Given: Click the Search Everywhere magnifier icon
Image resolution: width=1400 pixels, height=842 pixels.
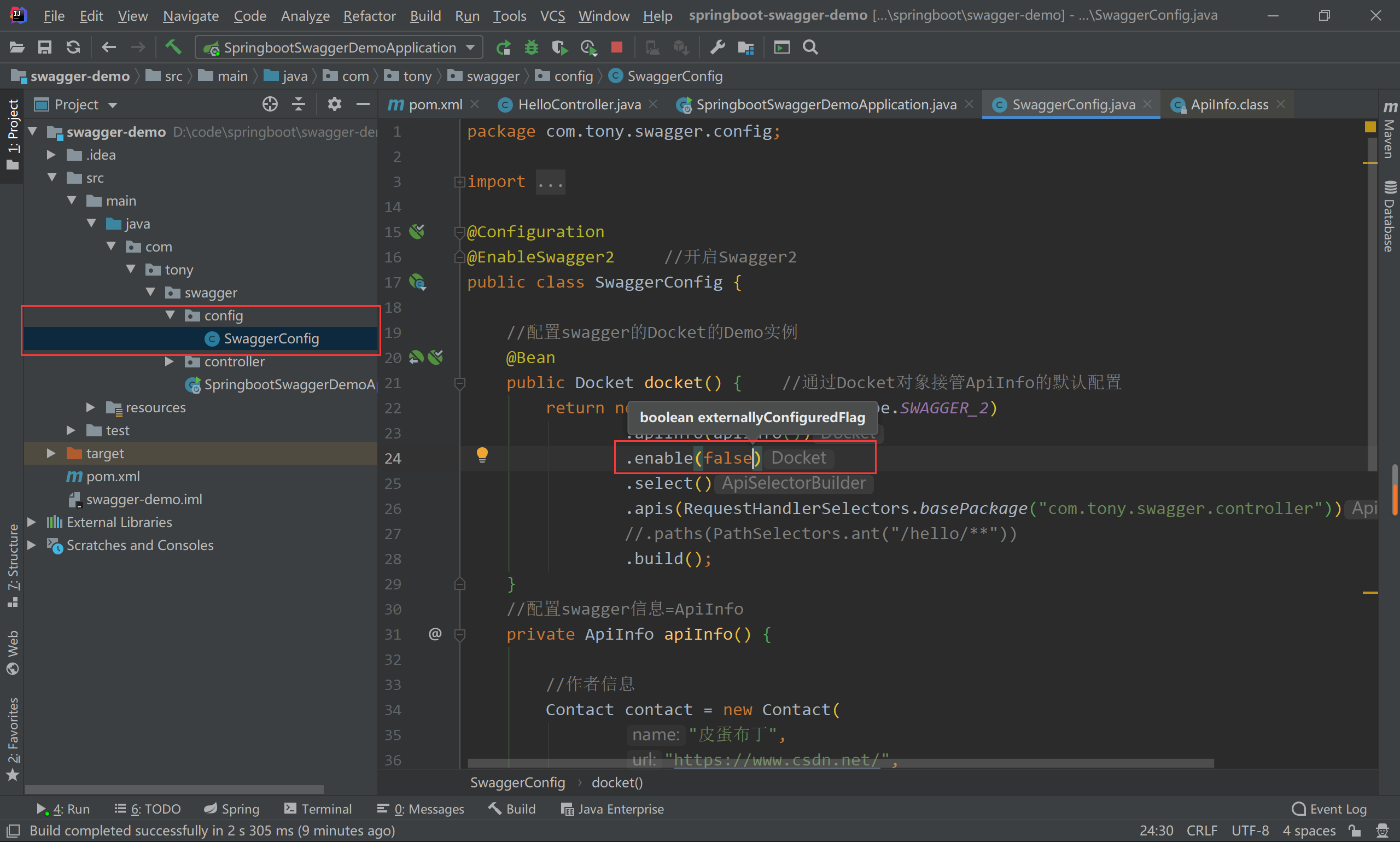Looking at the screenshot, I should point(810,47).
